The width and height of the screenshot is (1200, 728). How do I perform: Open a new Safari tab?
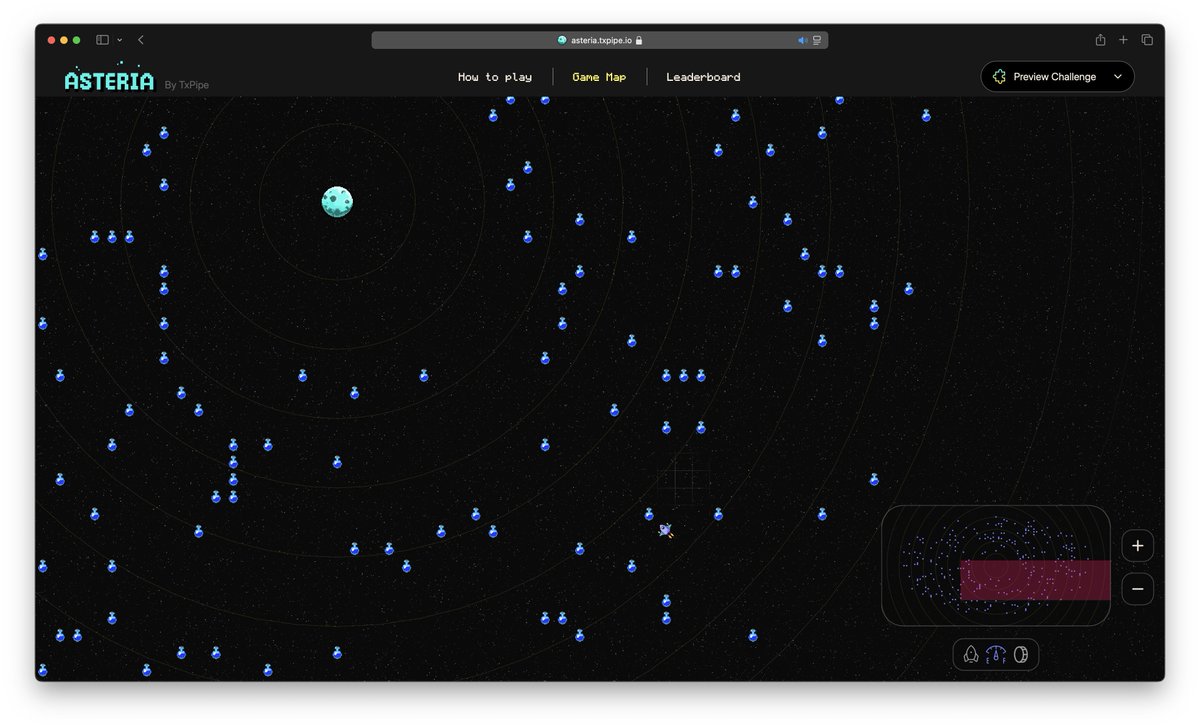coord(1123,40)
